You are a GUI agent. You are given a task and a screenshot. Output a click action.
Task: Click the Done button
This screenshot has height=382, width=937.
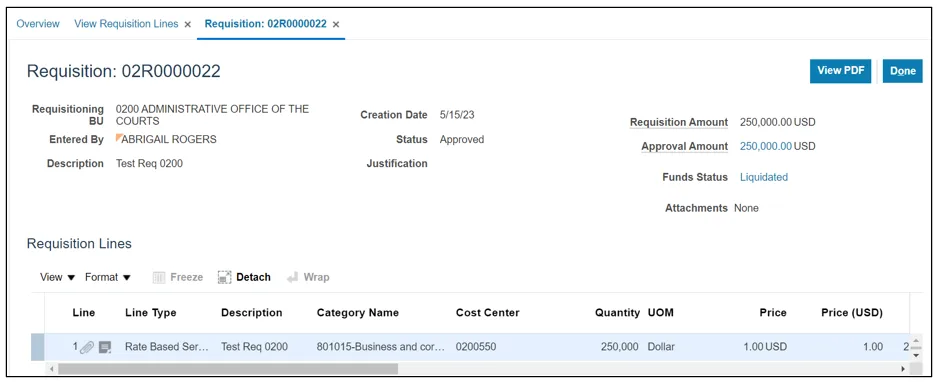coord(902,71)
